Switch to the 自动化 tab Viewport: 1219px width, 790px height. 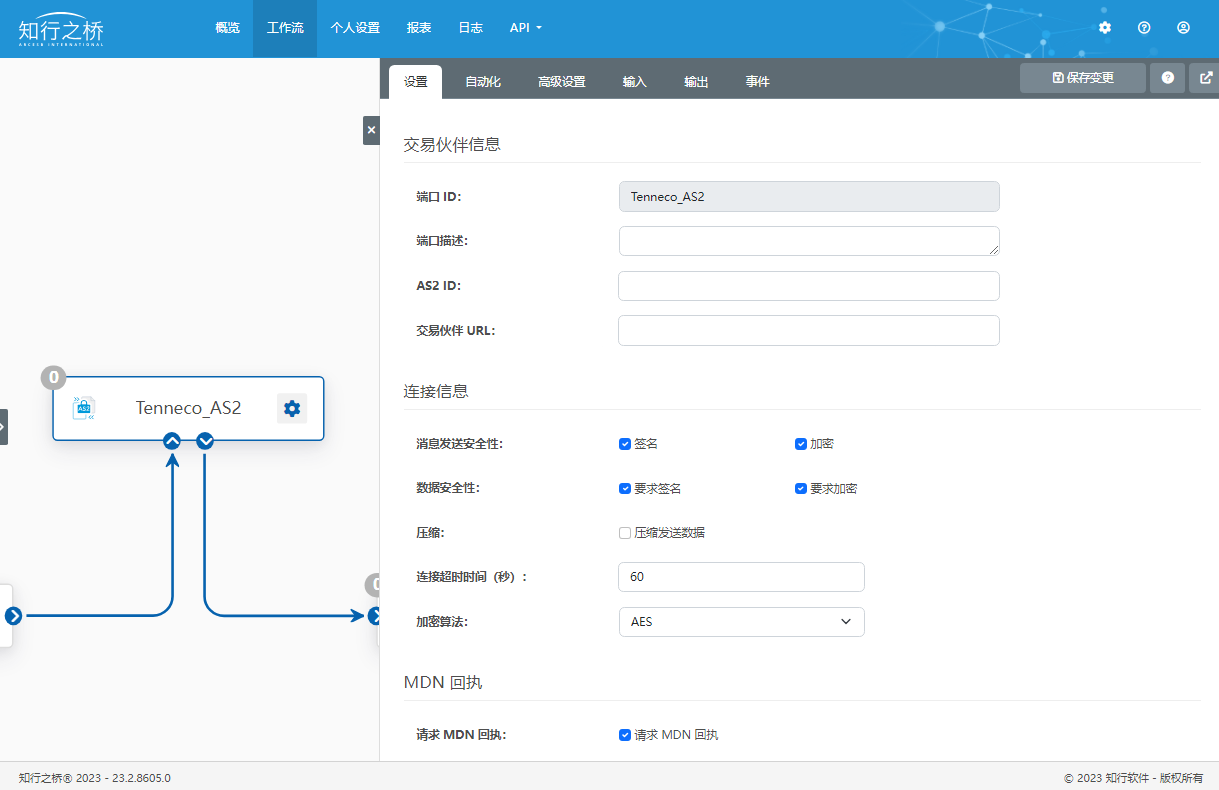pos(482,82)
